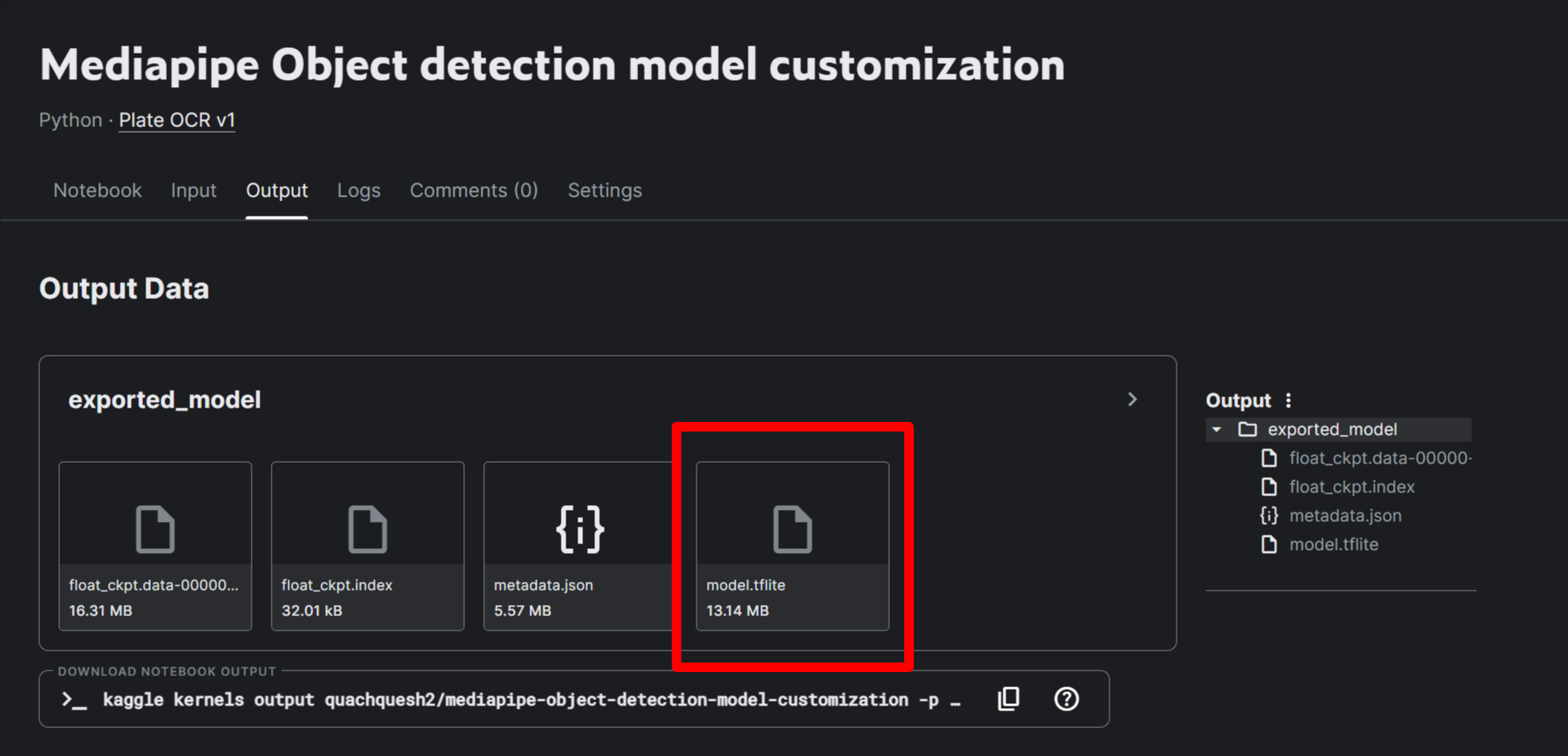Go to the Comments (0) tab

tap(474, 190)
